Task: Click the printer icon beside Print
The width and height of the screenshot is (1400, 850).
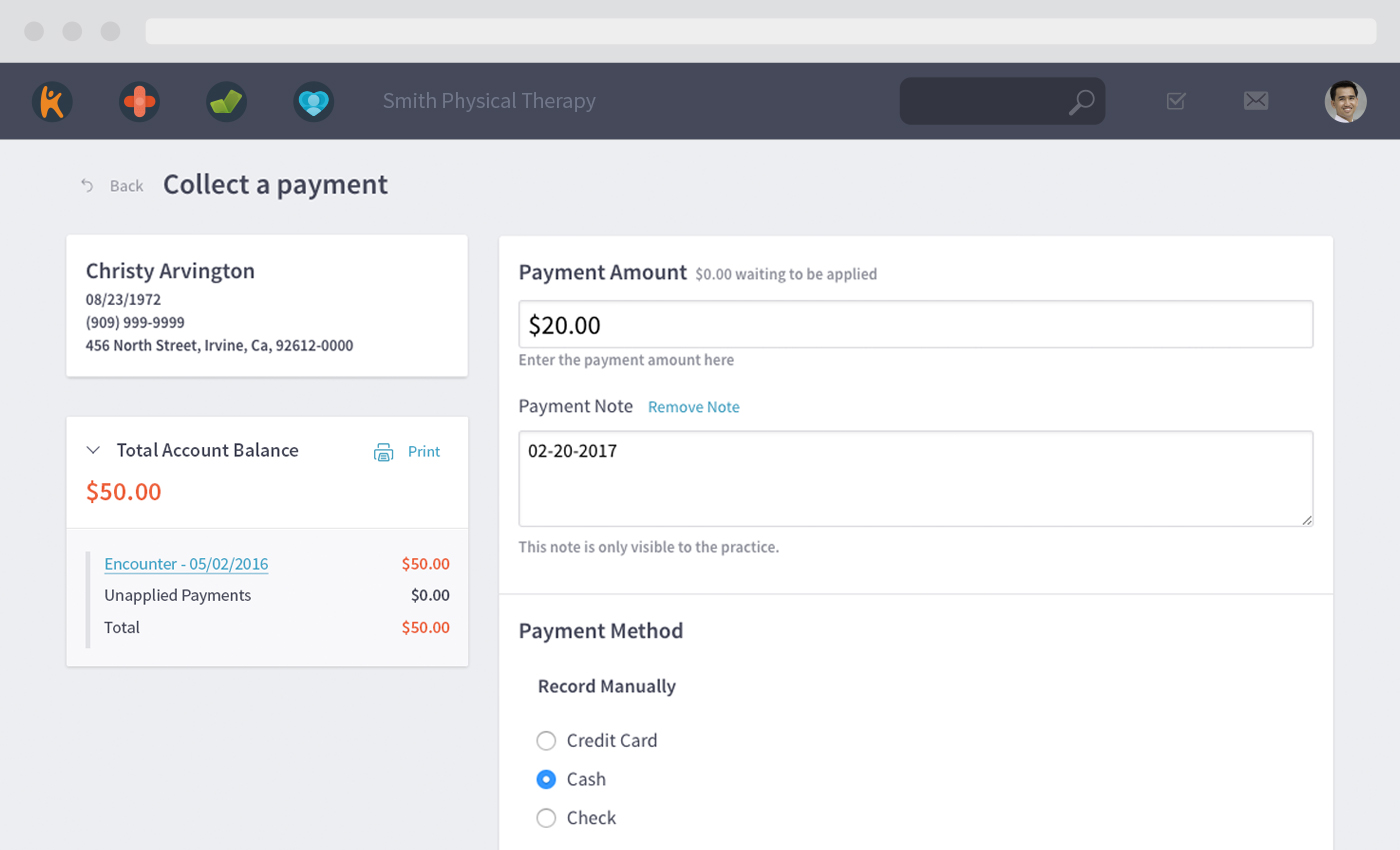Action: coord(384,451)
